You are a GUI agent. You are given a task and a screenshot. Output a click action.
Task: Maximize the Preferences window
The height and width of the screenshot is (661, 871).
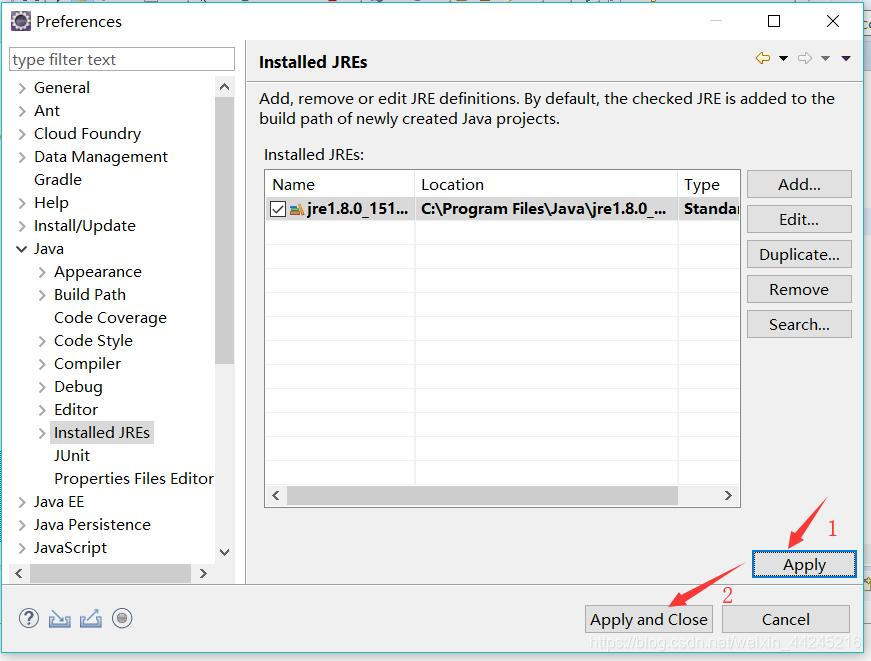[x=774, y=21]
